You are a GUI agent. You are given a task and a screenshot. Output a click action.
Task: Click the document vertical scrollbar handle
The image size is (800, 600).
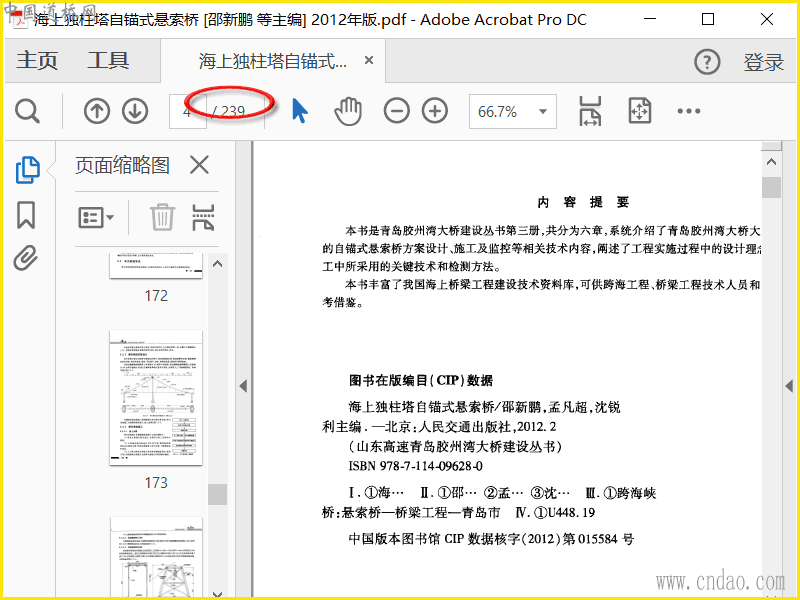(771, 187)
